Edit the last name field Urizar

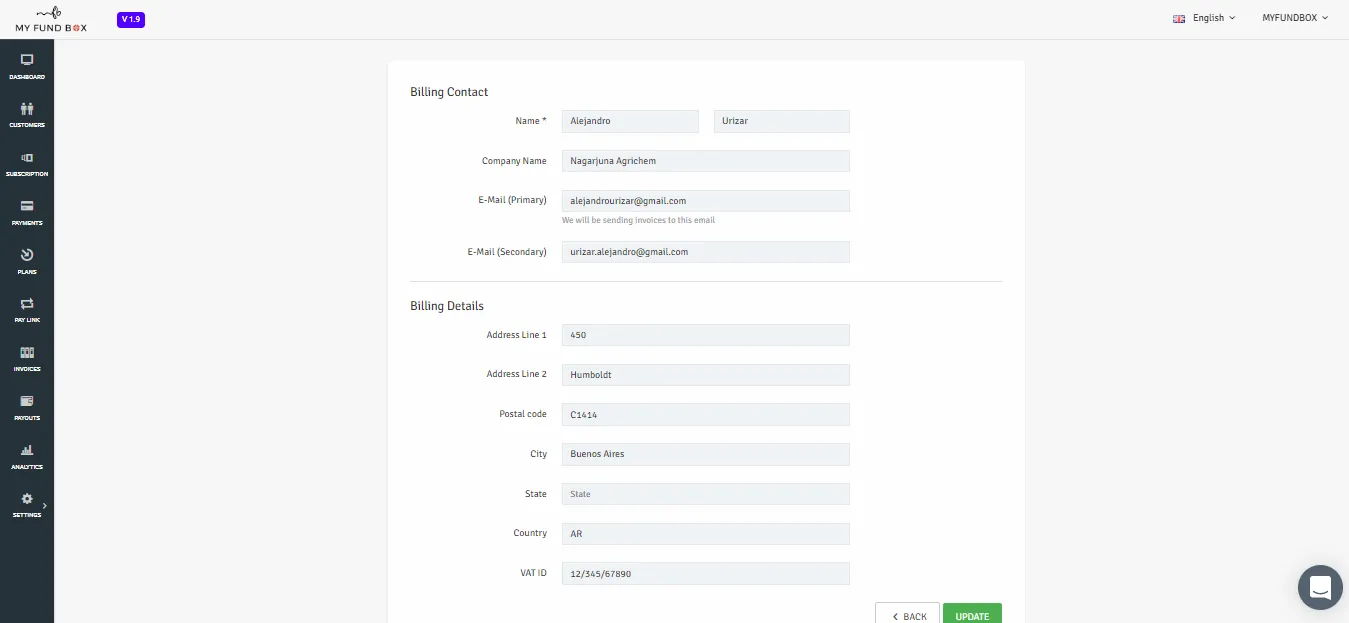pos(781,121)
